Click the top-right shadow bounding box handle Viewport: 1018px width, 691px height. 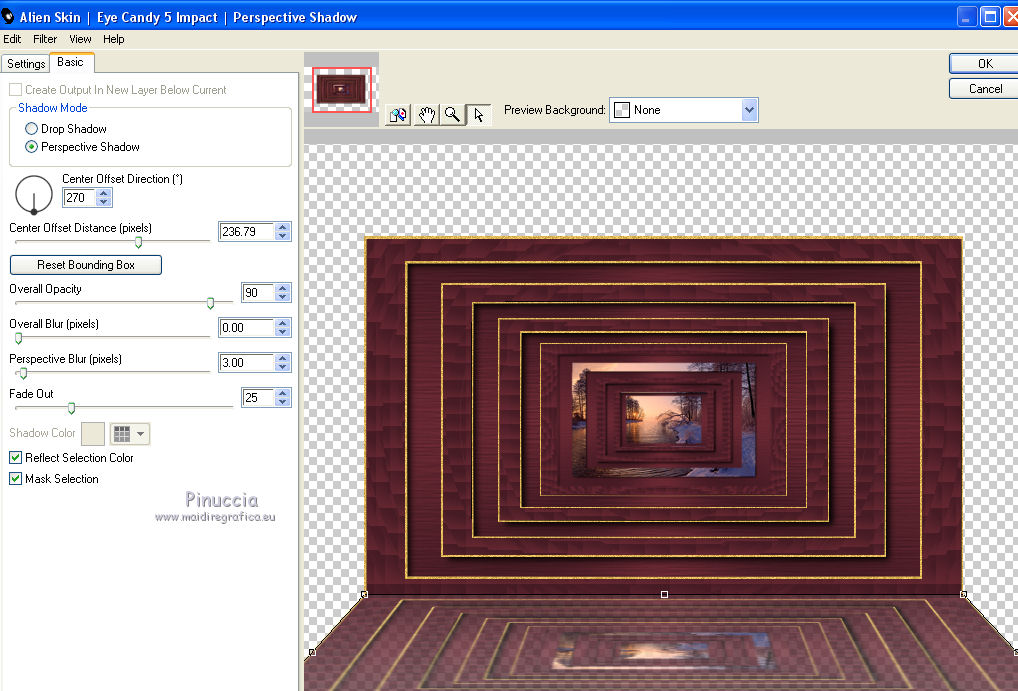963,594
